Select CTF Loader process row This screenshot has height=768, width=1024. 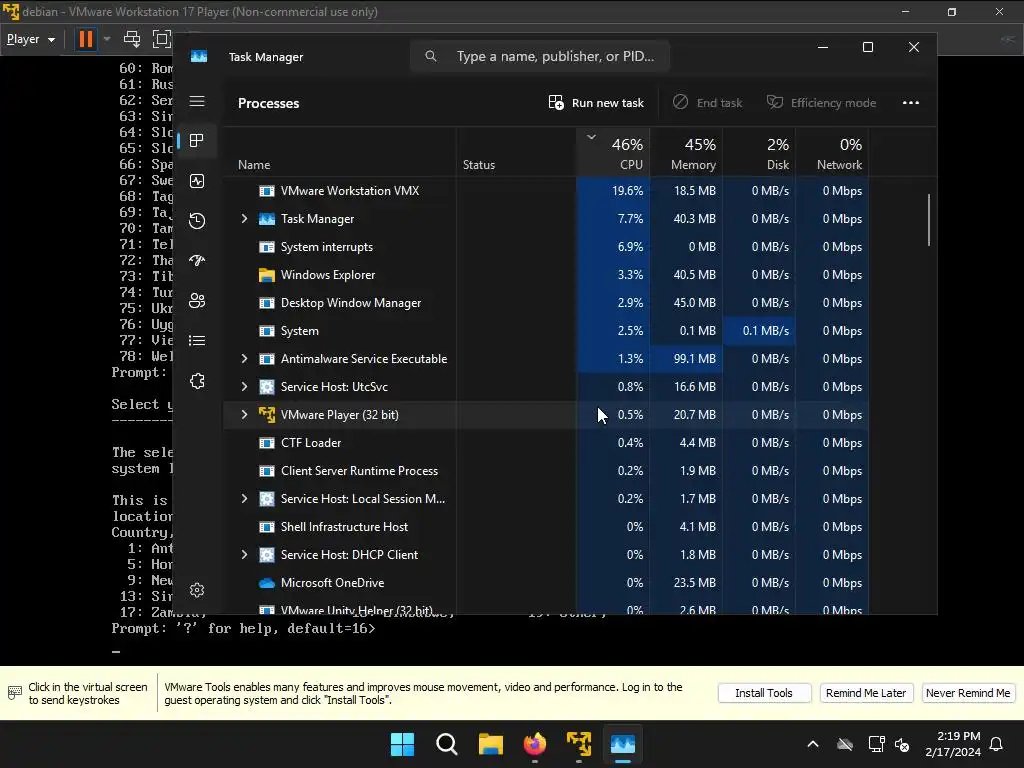546,443
